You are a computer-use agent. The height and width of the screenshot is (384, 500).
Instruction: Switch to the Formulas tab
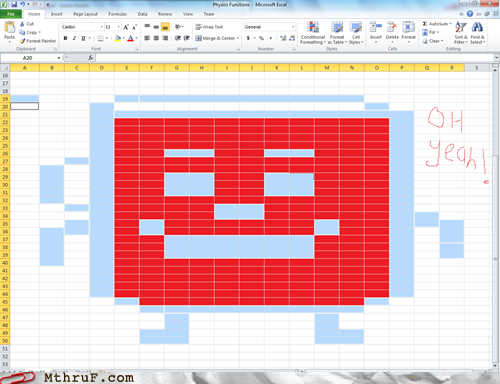coord(117,14)
